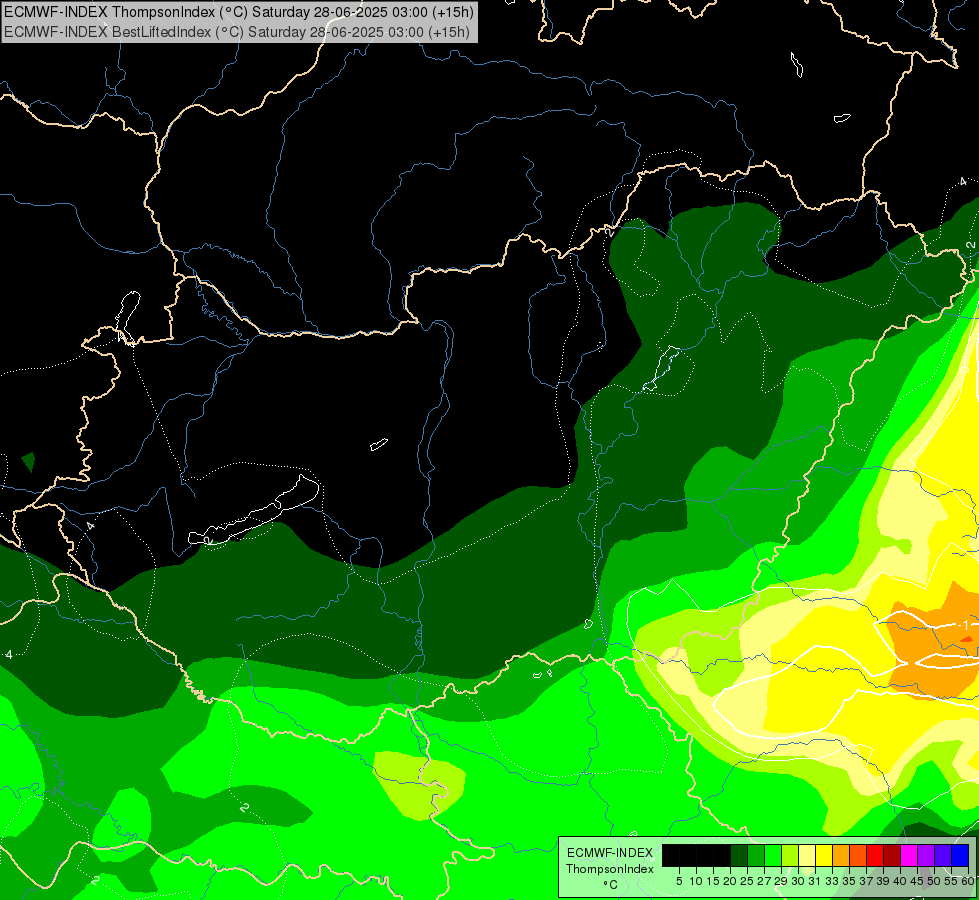The width and height of the screenshot is (979, 900).
Task: Click the '-1' contour label on orange area
Action: click(964, 625)
